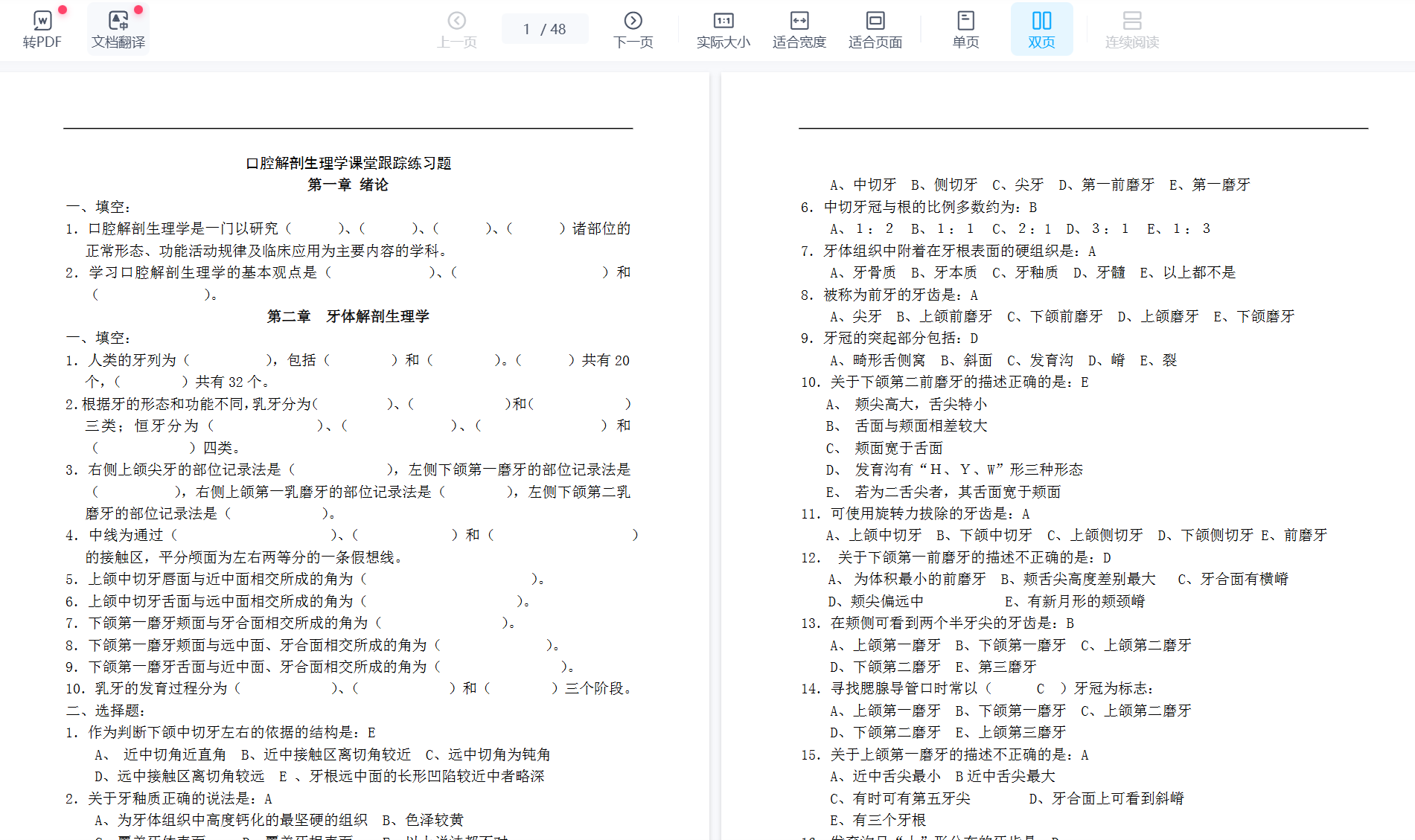
Task: Go to previous page with 上一页
Action: [456, 29]
